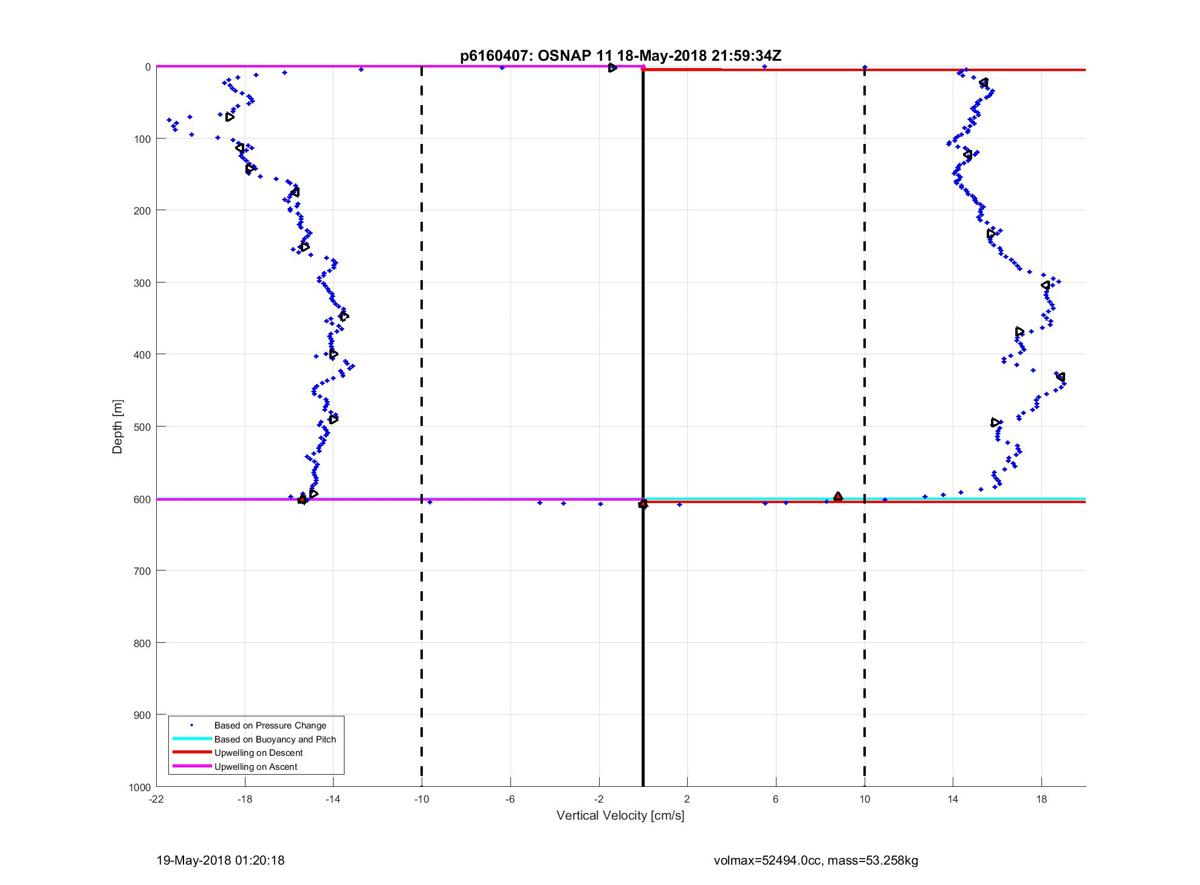
Task: Click the y-axis tick label 1000
Action: pos(139,787)
